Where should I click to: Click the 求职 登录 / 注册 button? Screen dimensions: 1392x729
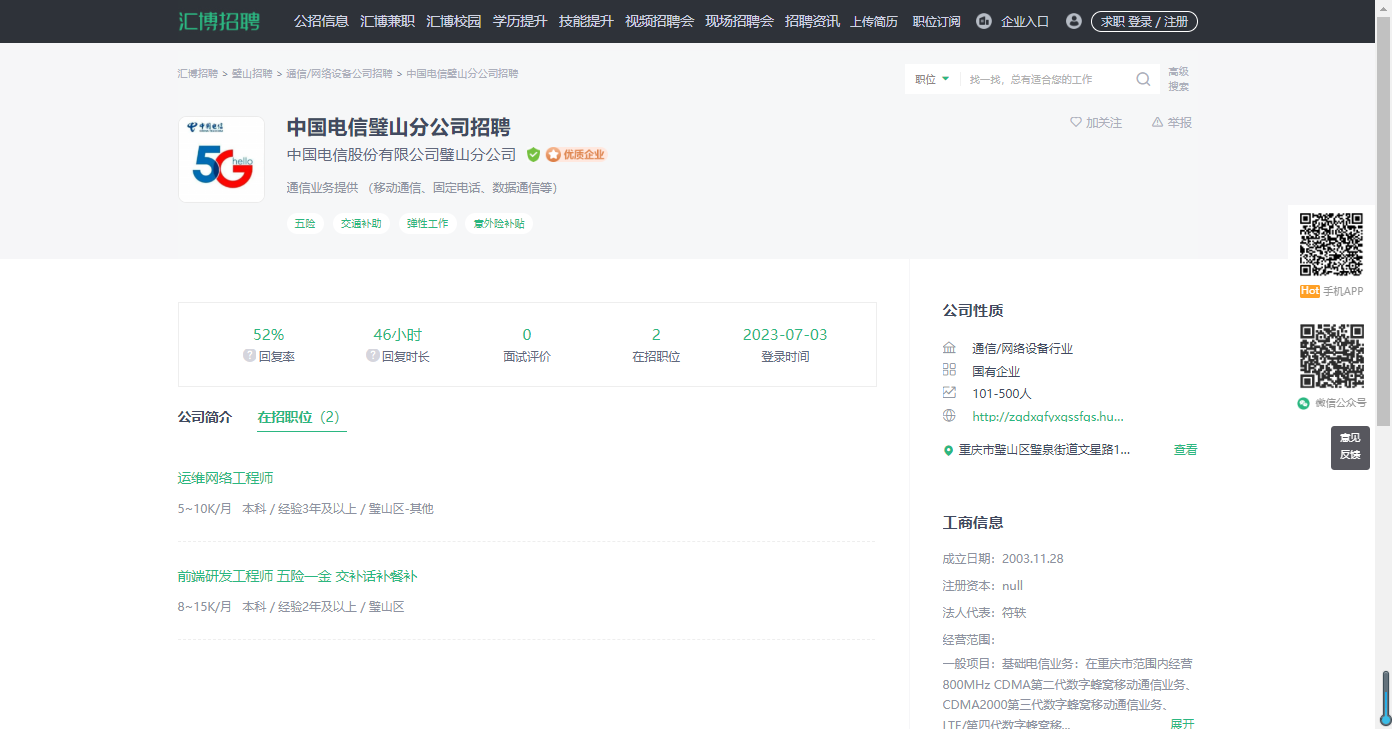[1144, 21]
